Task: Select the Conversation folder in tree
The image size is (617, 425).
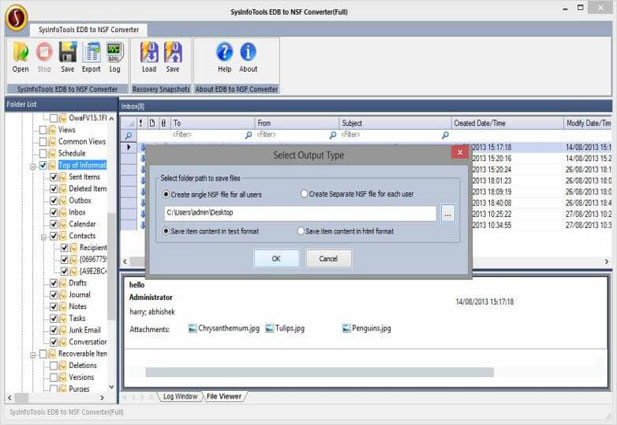Action: pos(88,342)
